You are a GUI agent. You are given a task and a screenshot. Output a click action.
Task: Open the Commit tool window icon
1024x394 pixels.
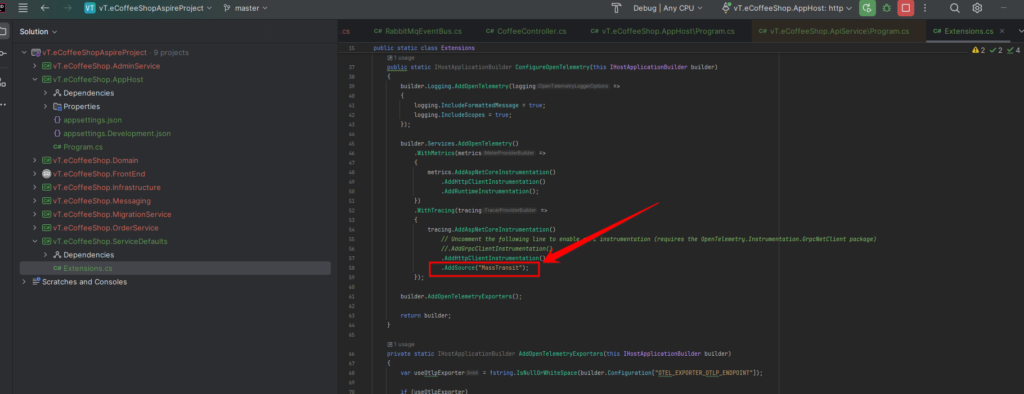tap(3, 54)
